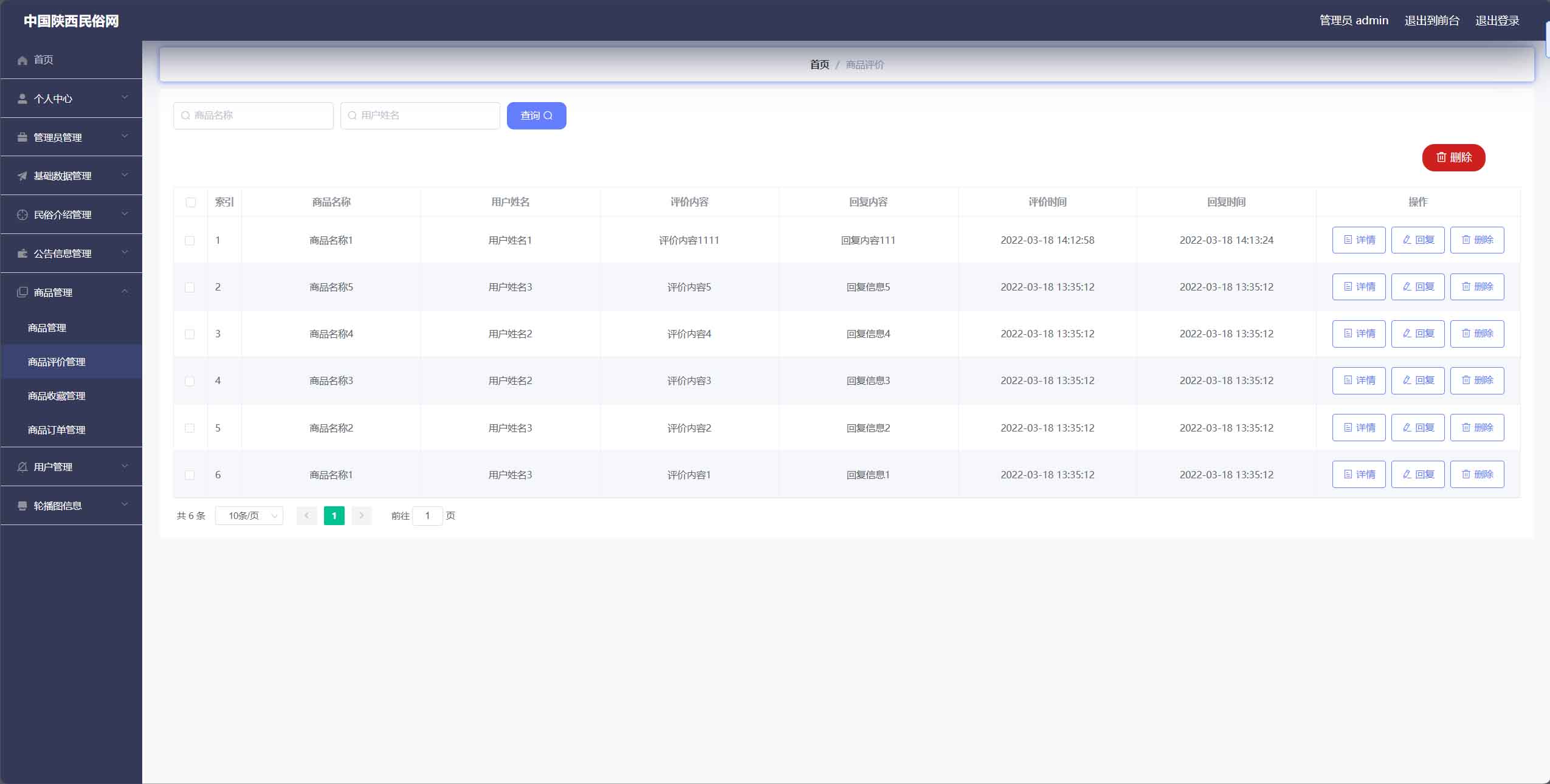Check the checkbox for row index 1
Image resolution: width=1550 pixels, height=784 pixels.
click(x=190, y=241)
